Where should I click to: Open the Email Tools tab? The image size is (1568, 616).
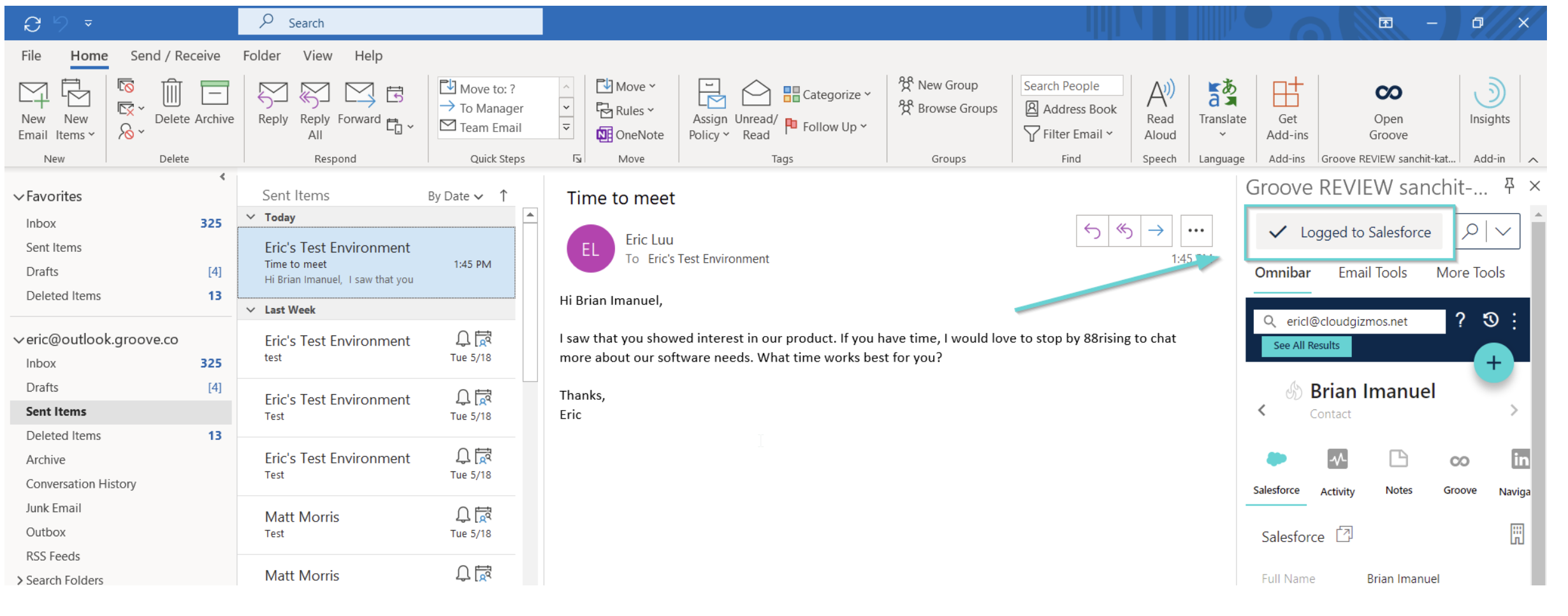[x=1372, y=273]
